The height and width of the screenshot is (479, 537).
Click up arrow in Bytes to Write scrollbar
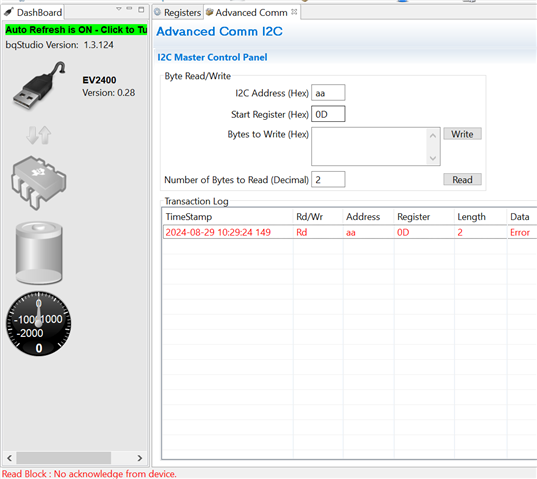click(x=433, y=136)
